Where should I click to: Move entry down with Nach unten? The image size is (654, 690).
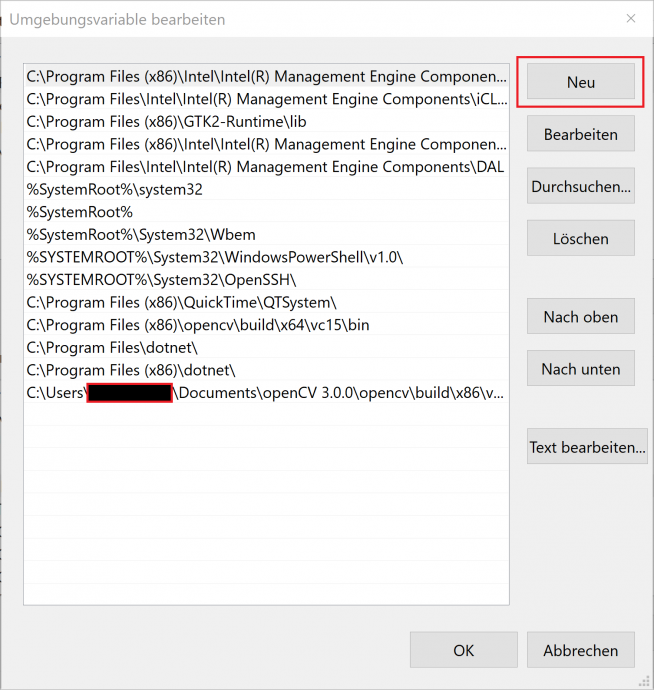tap(580, 369)
